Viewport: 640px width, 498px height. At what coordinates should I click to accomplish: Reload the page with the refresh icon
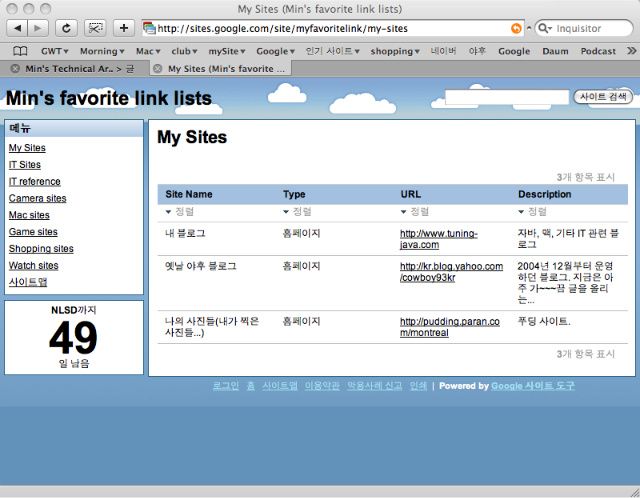coord(66,28)
